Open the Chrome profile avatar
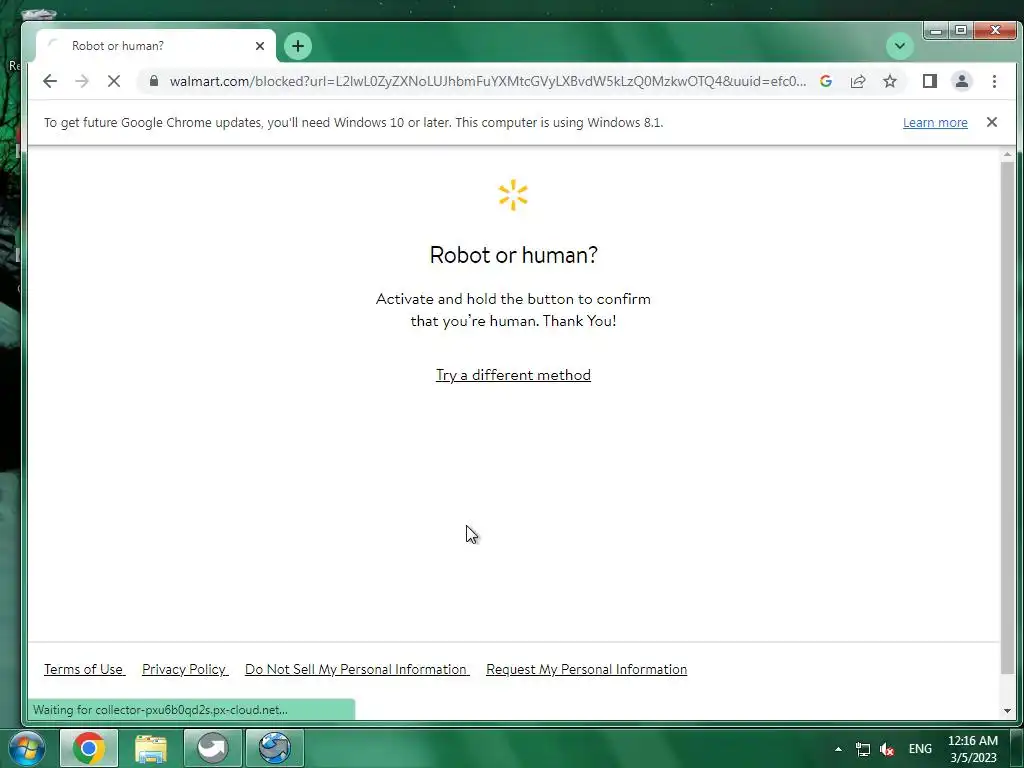1024x768 pixels. tap(961, 81)
